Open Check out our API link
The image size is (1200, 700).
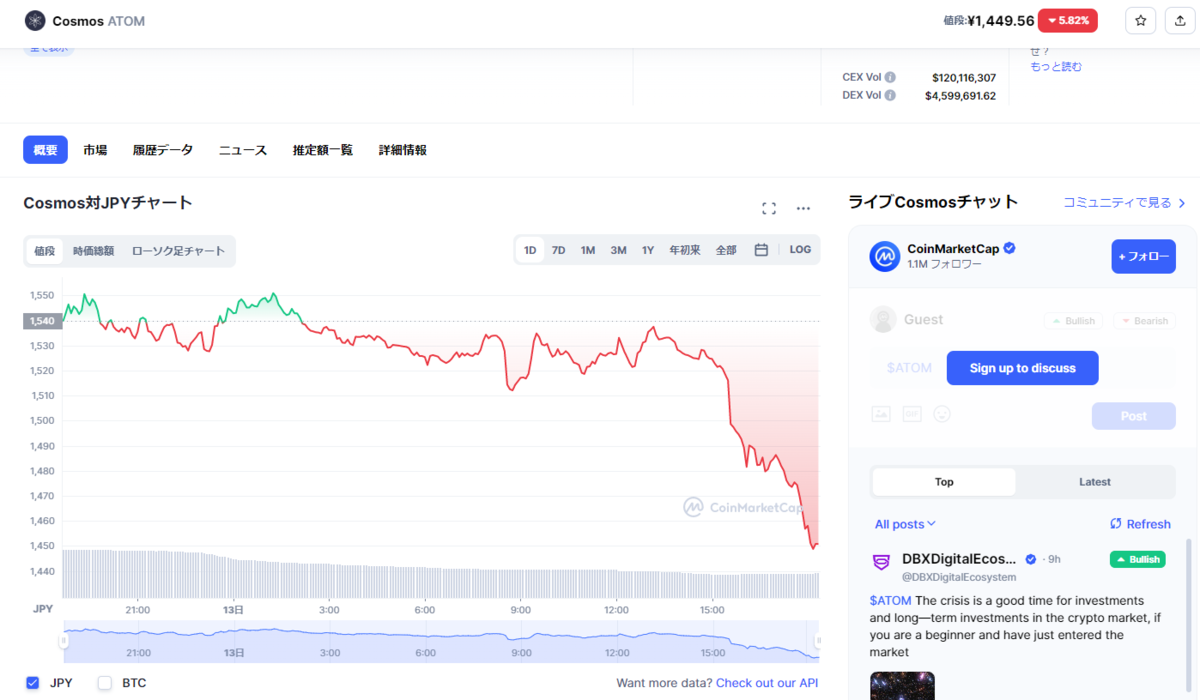[x=767, y=683]
